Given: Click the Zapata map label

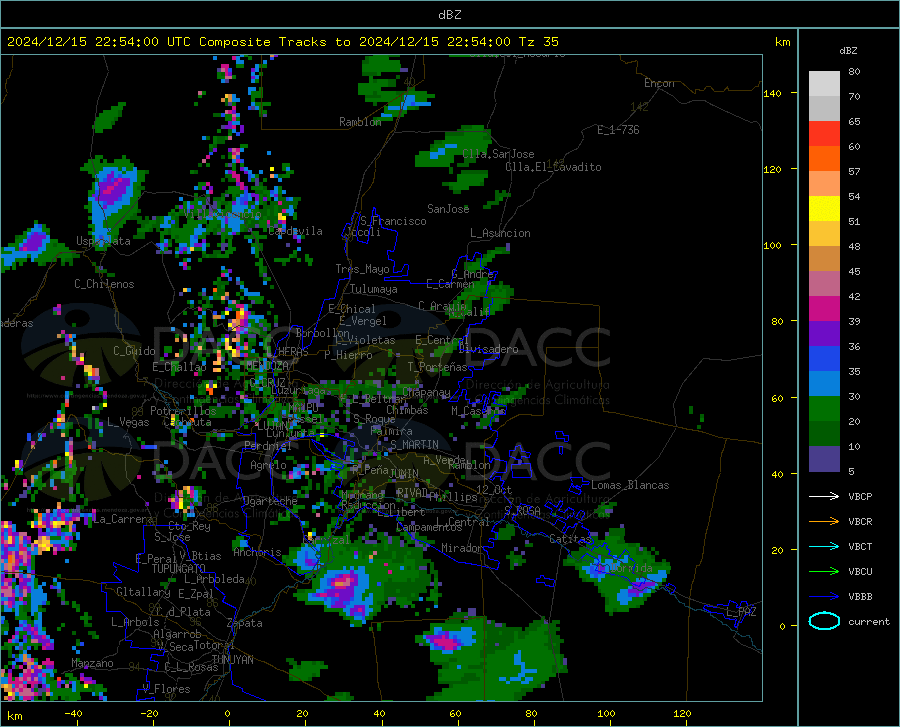Looking at the screenshot, I should click(x=245, y=623).
